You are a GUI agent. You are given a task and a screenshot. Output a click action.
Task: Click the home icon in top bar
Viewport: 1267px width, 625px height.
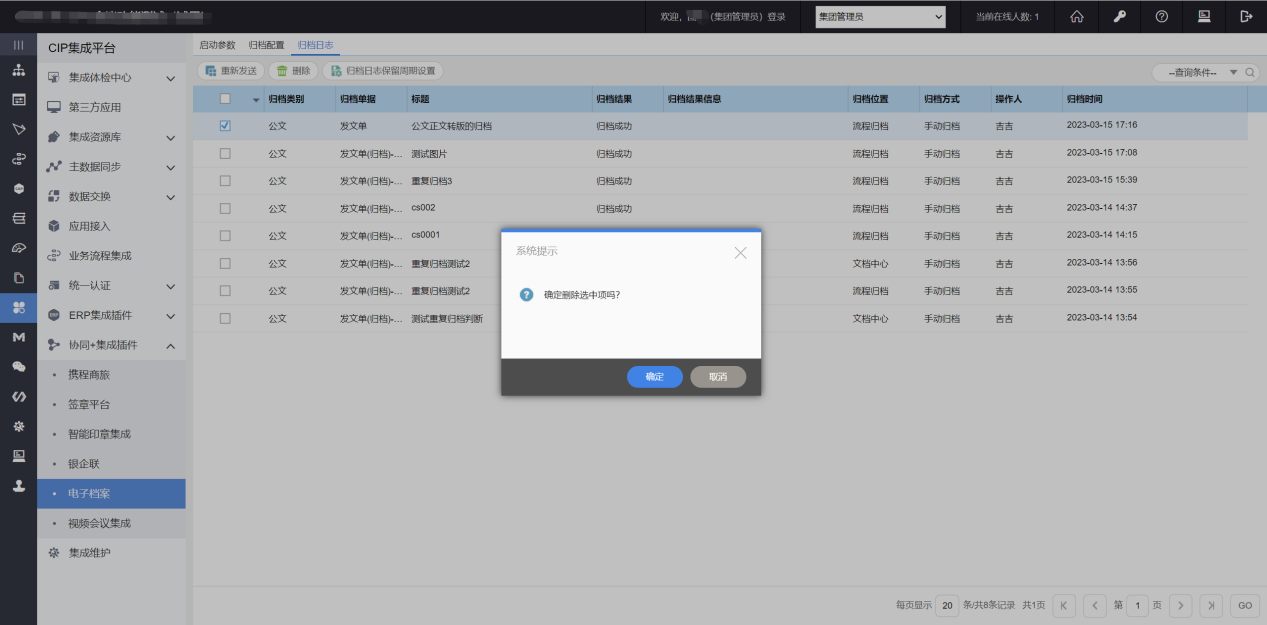point(1077,16)
